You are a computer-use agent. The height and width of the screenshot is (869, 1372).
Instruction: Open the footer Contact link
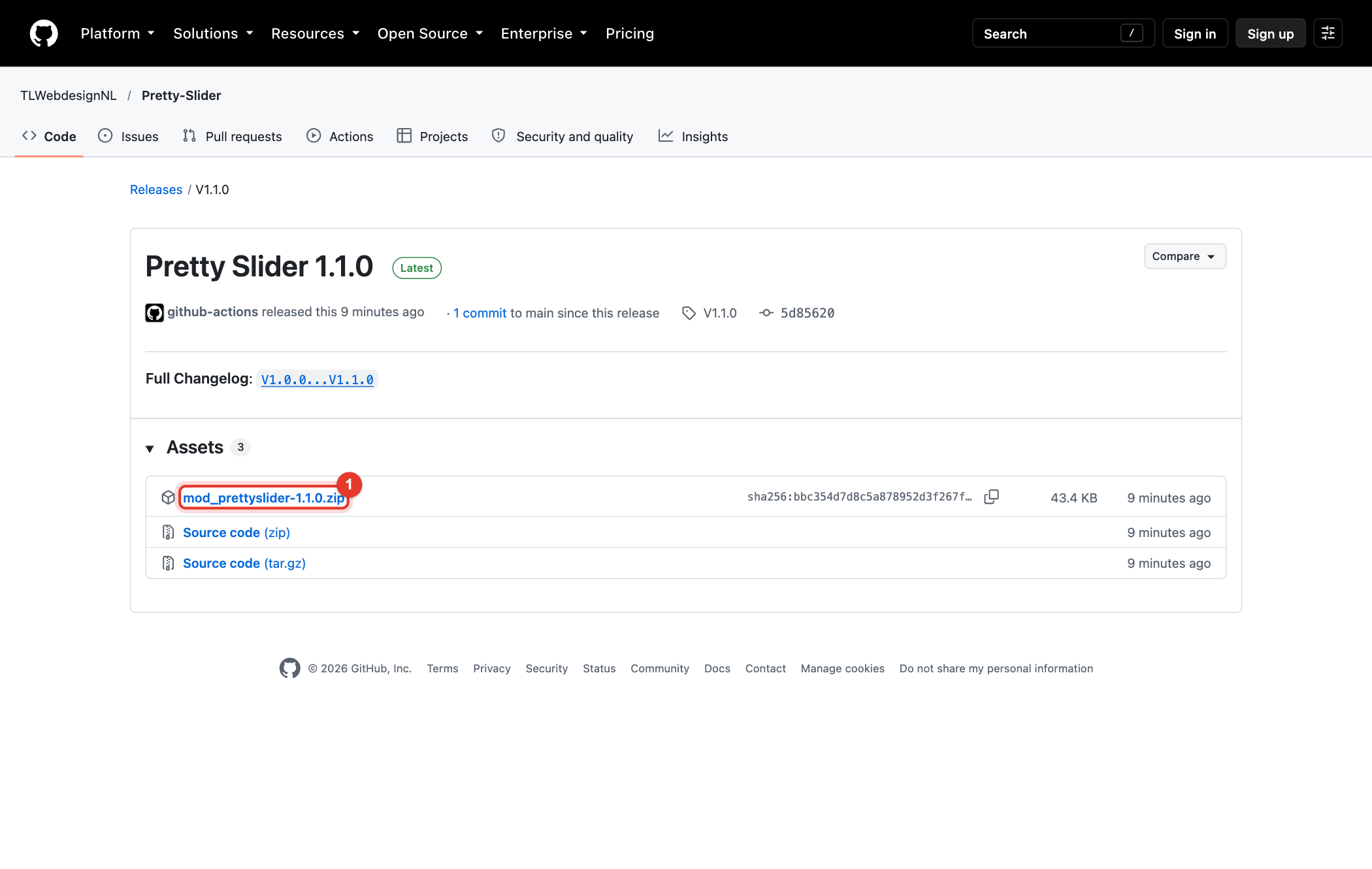[766, 668]
